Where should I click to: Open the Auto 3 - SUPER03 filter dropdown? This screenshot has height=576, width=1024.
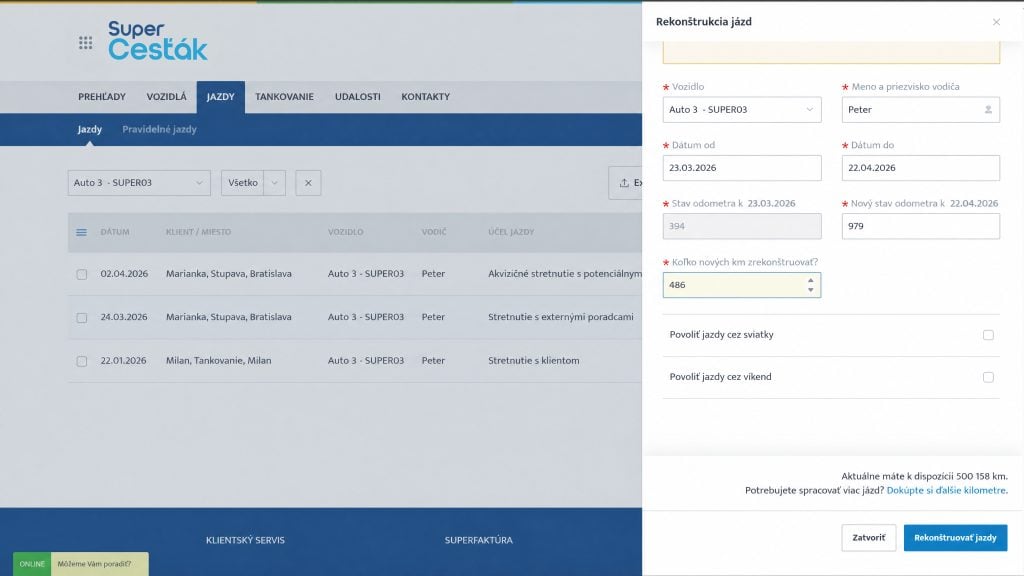(139, 183)
